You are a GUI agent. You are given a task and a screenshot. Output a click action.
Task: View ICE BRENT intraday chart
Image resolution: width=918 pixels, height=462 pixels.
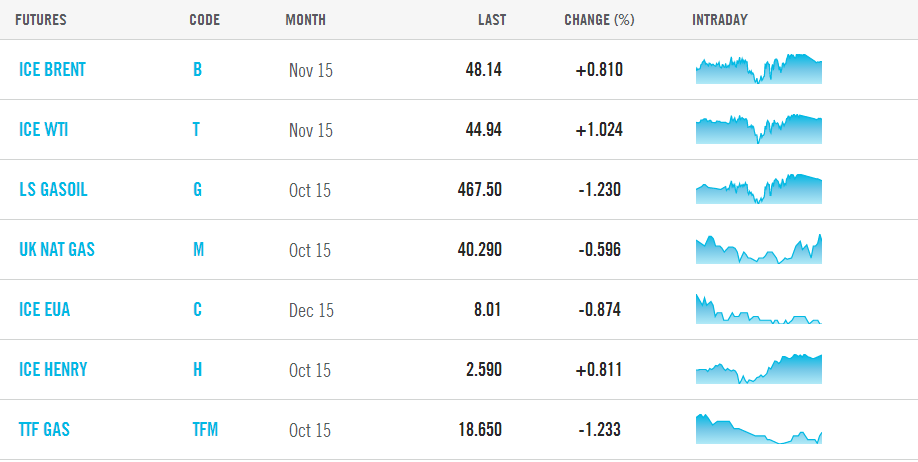coord(758,69)
